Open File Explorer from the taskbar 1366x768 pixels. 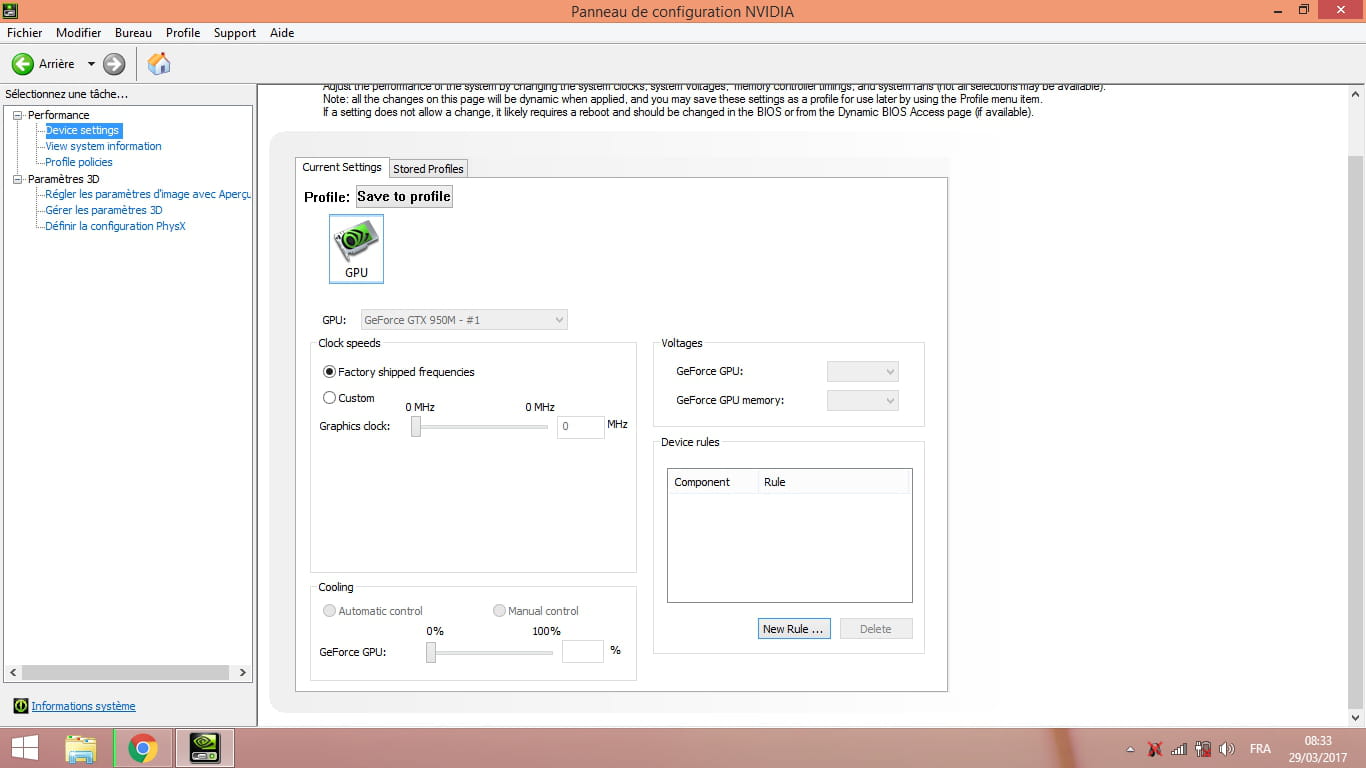81,748
